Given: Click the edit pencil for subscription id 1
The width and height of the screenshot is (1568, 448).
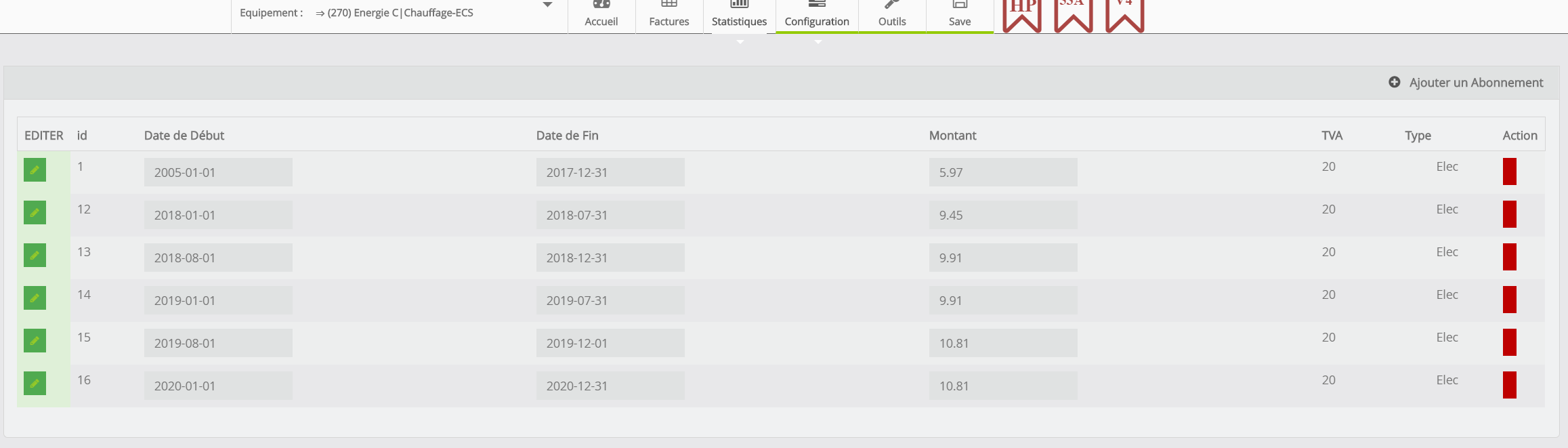Looking at the screenshot, I should point(35,170).
